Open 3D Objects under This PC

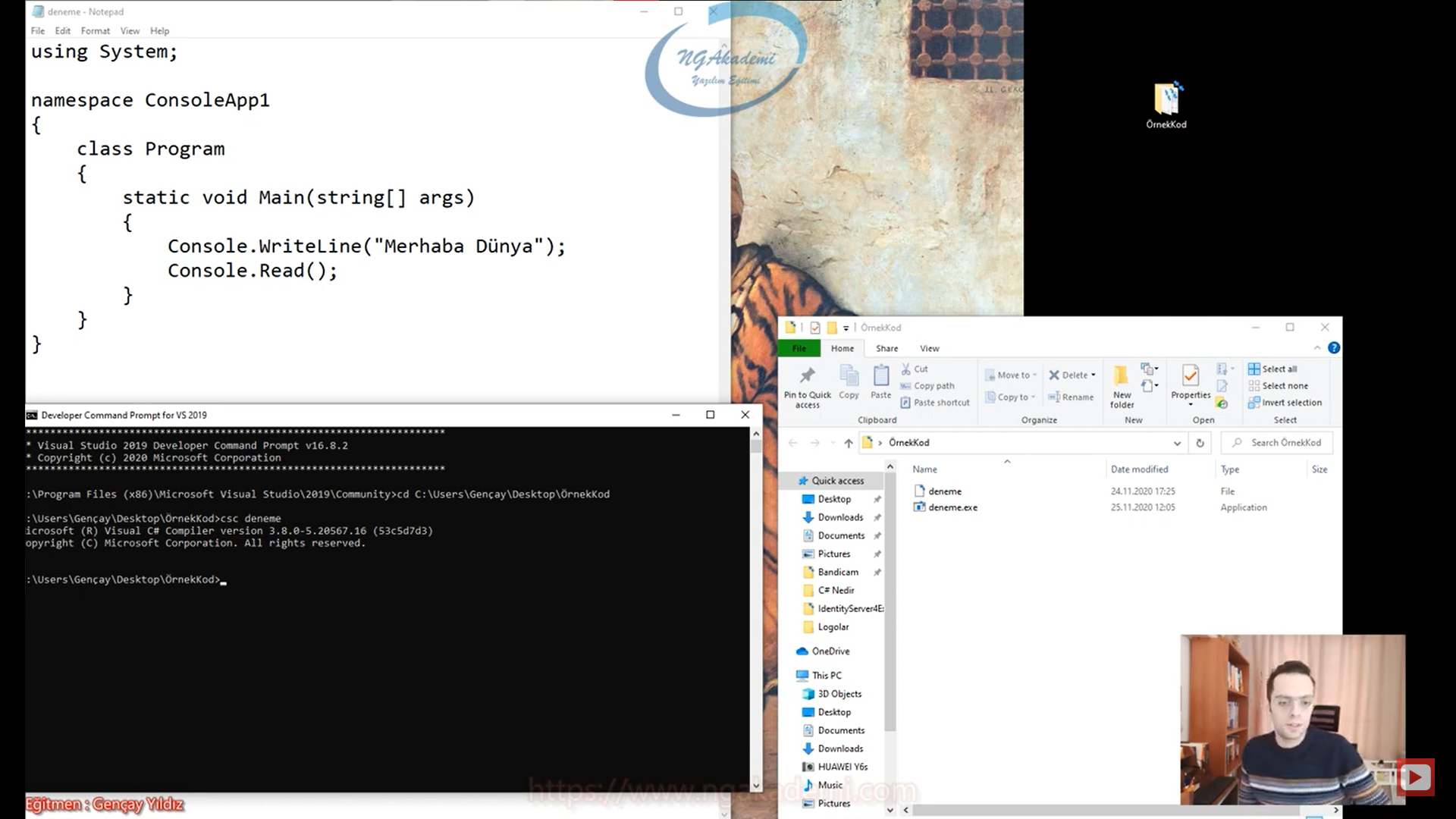(839, 694)
